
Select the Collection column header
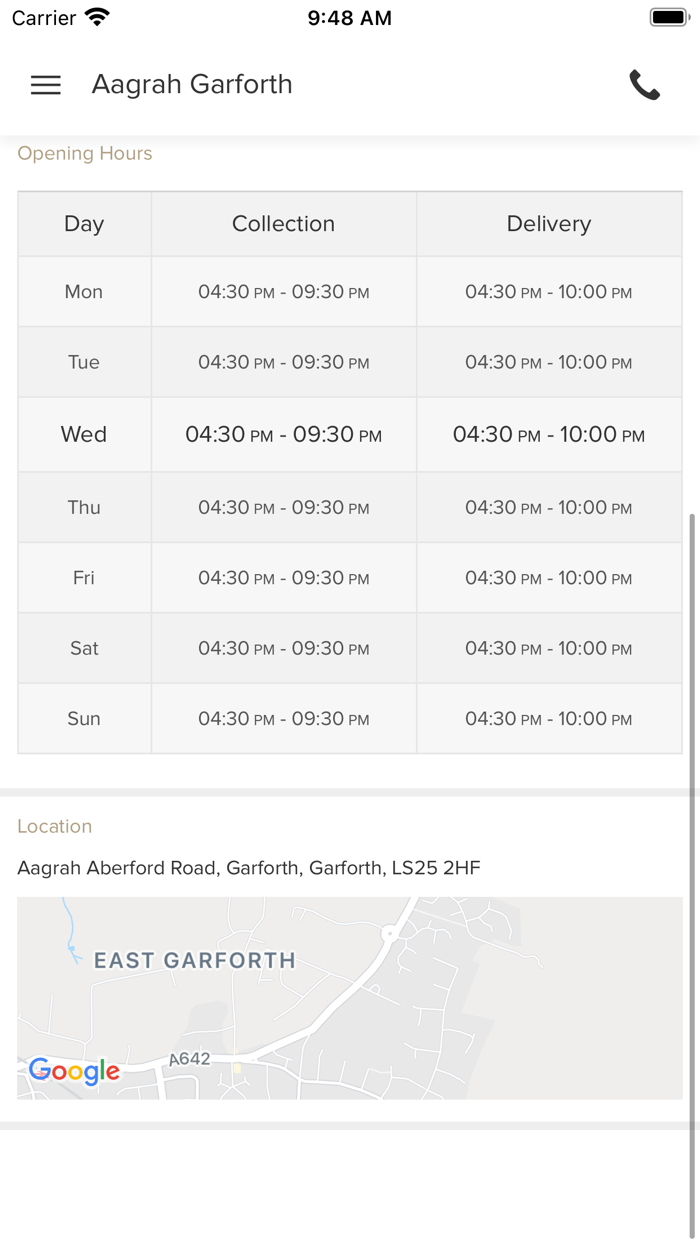point(283,223)
